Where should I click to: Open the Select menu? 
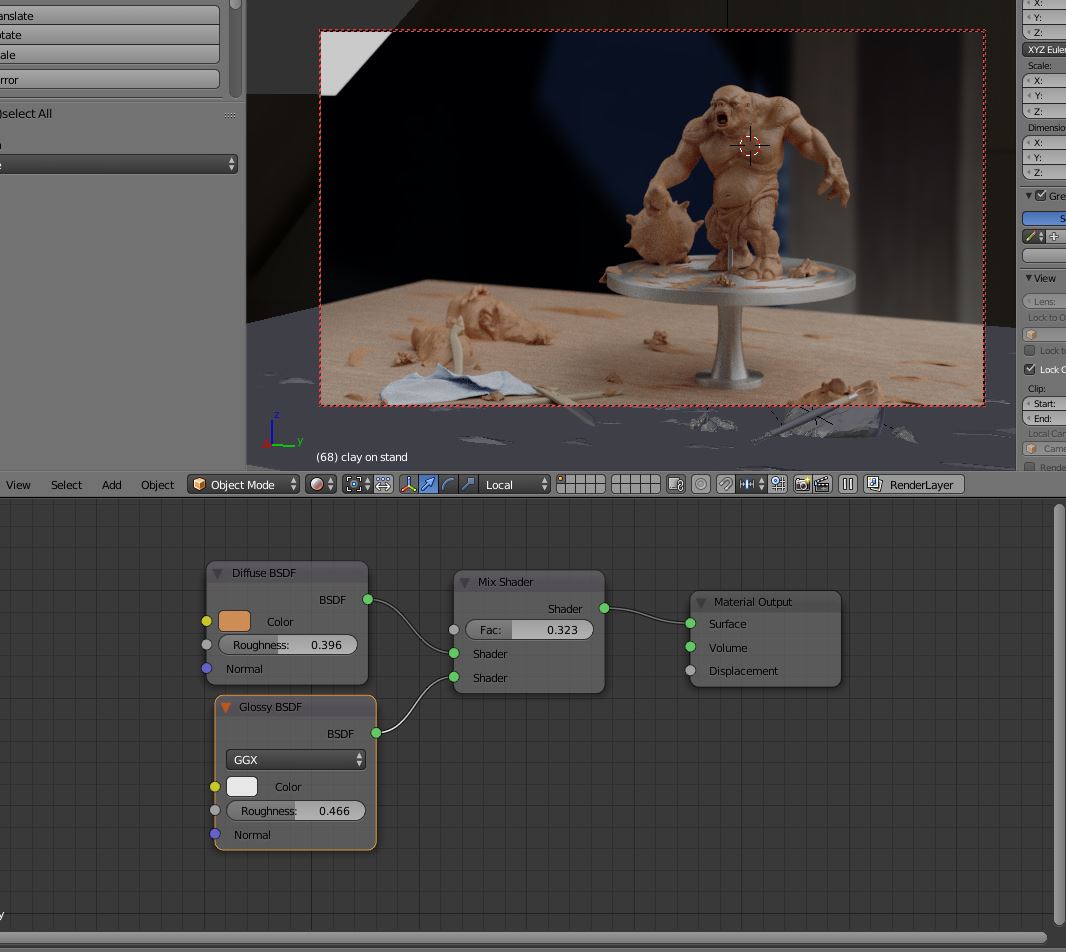point(66,485)
